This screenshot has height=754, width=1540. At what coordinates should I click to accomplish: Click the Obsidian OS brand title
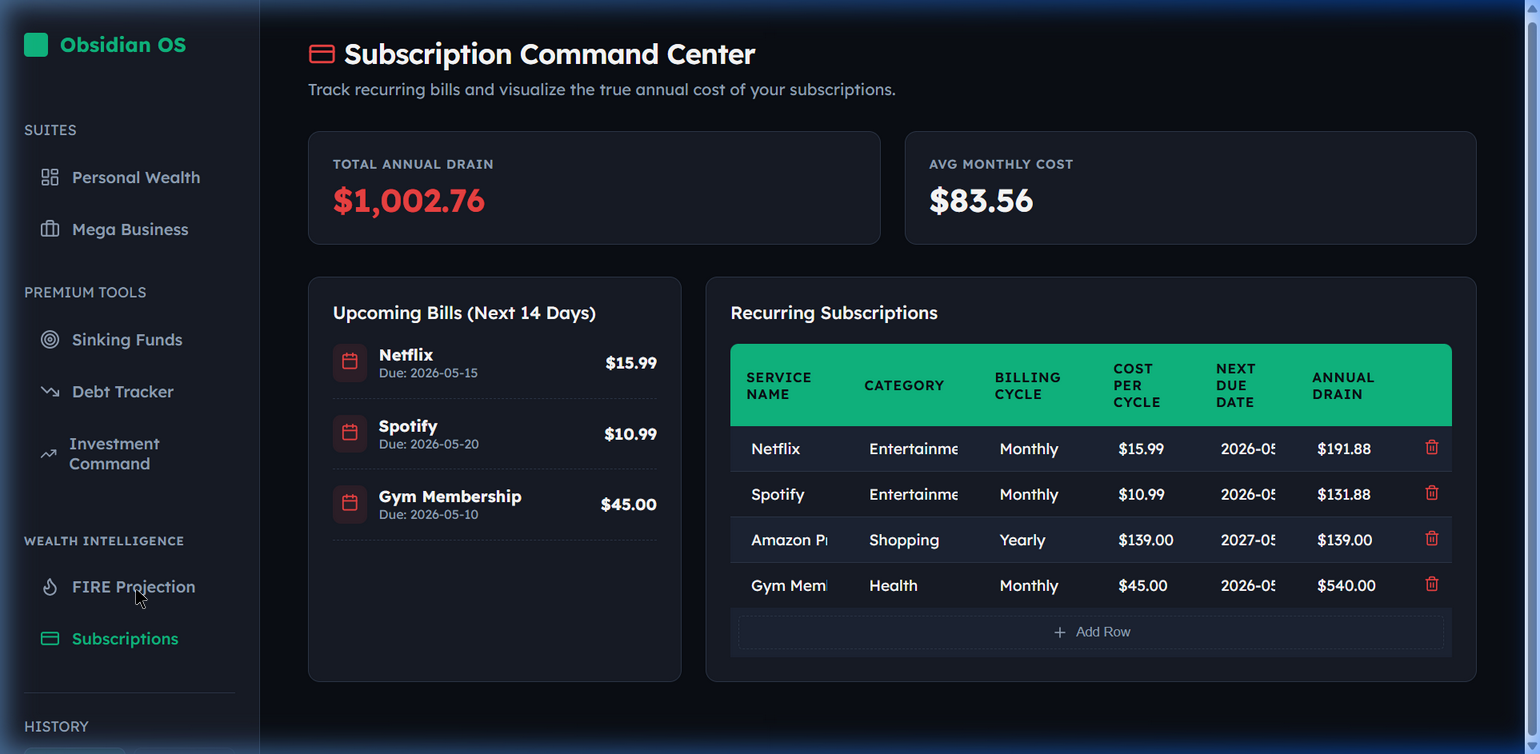pos(123,44)
